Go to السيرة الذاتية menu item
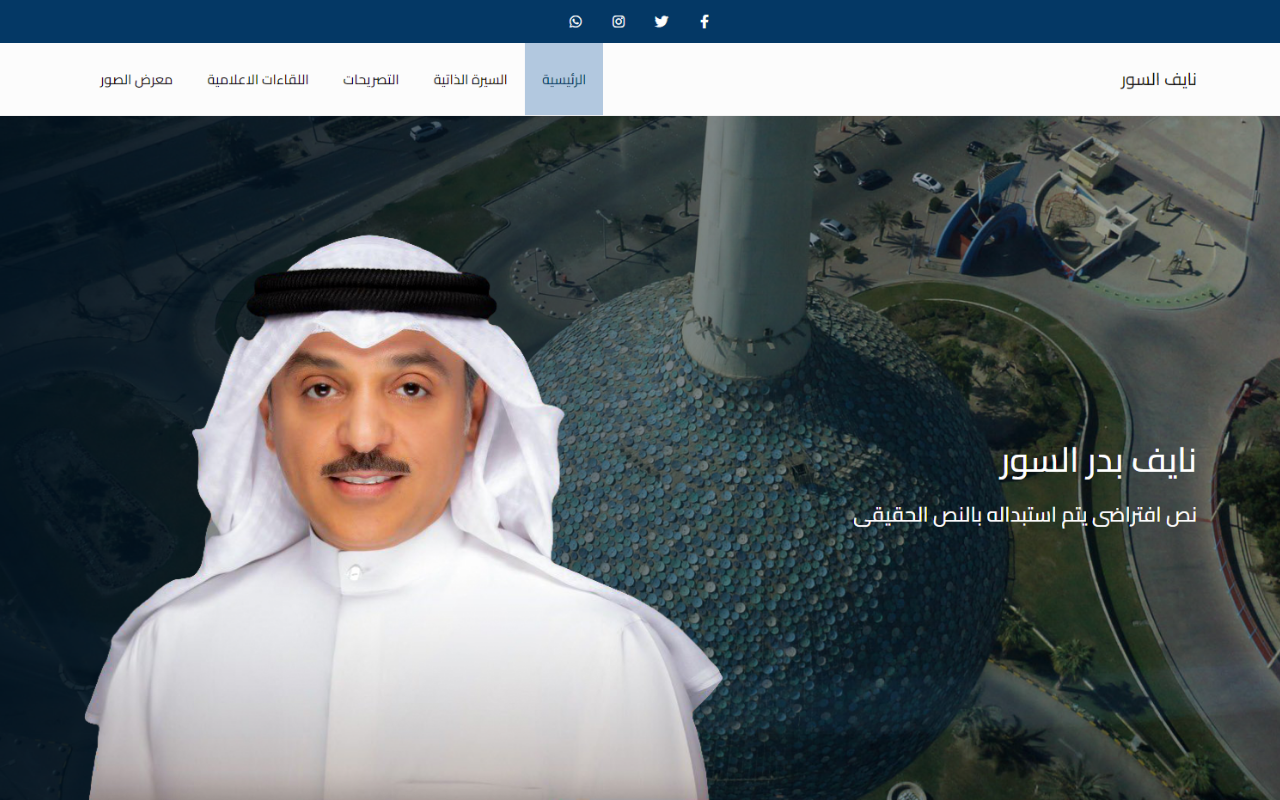1280x800 pixels. [x=470, y=79]
